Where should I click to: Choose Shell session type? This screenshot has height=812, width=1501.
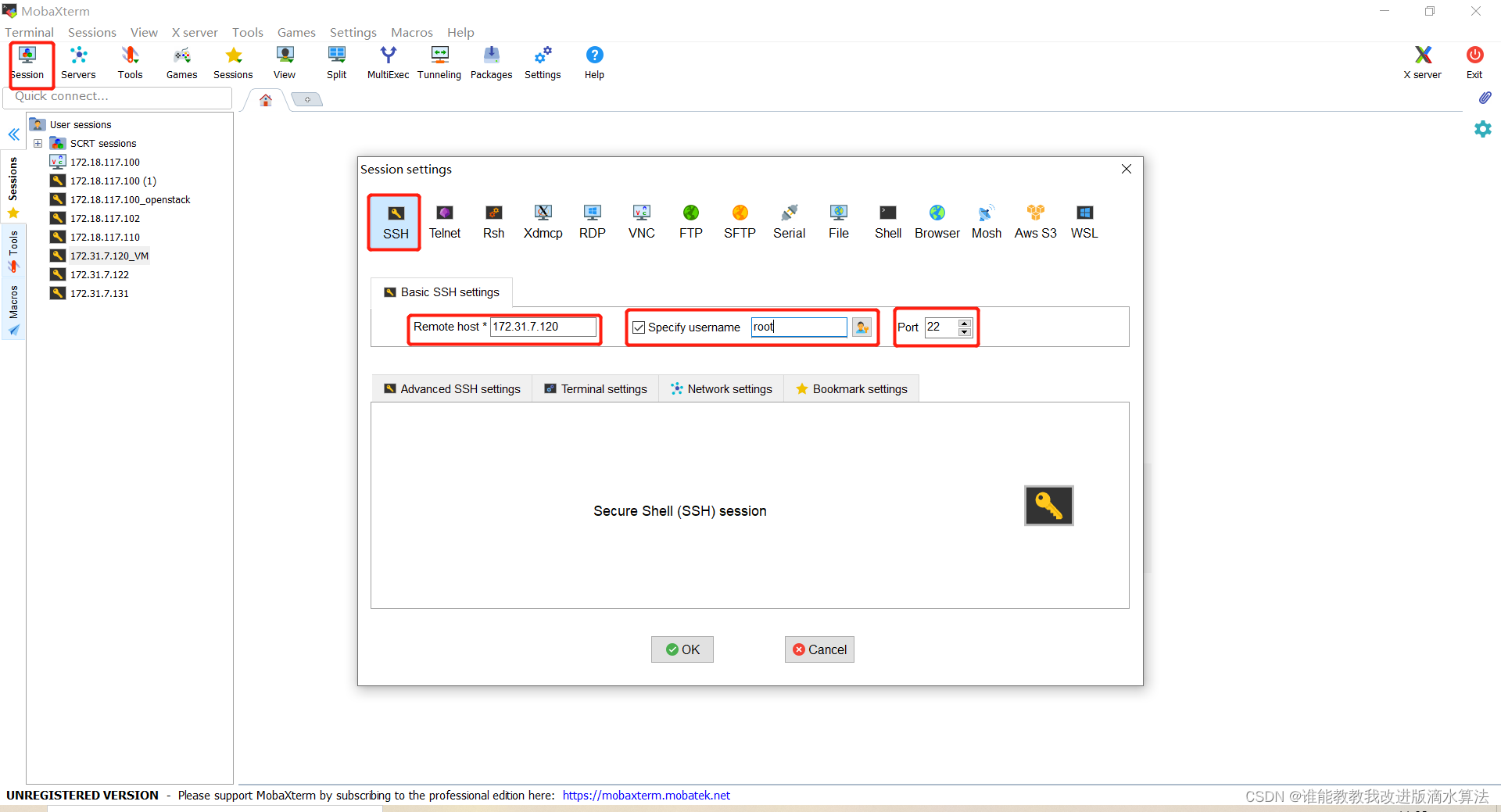click(888, 223)
